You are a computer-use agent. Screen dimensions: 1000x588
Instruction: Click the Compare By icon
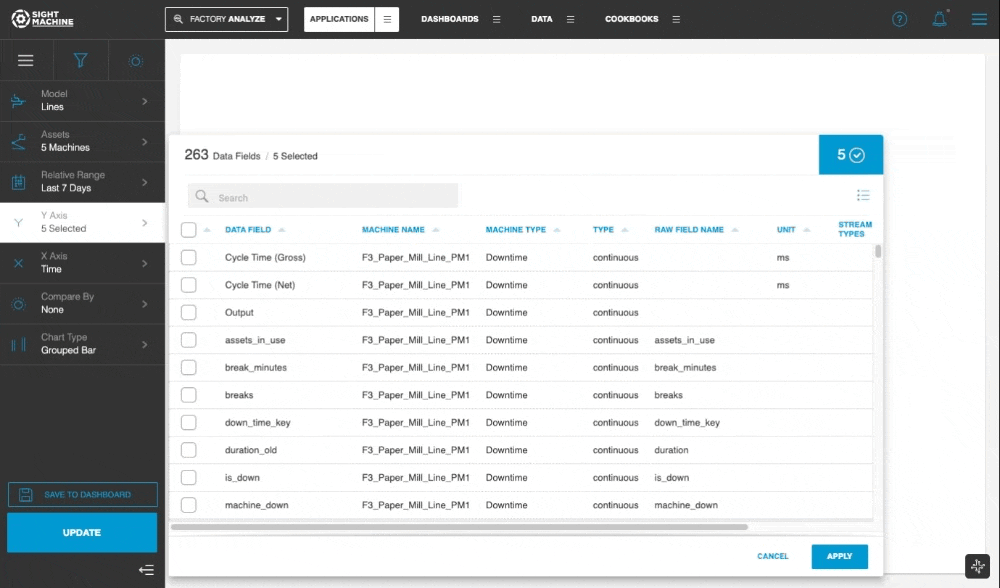tap(18, 304)
